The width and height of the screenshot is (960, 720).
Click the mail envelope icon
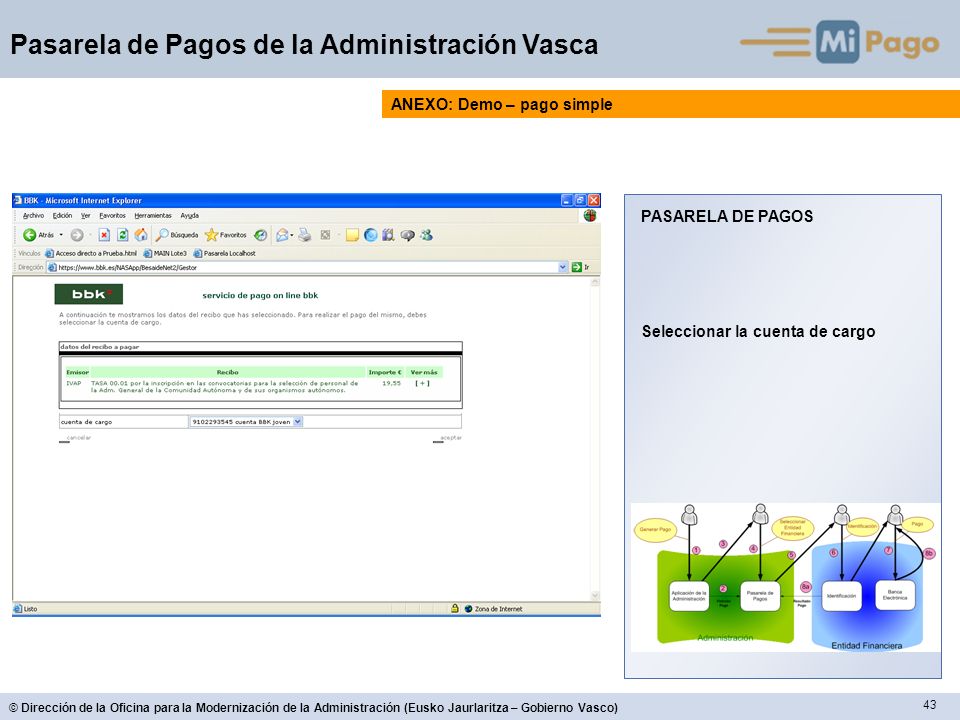point(282,234)
